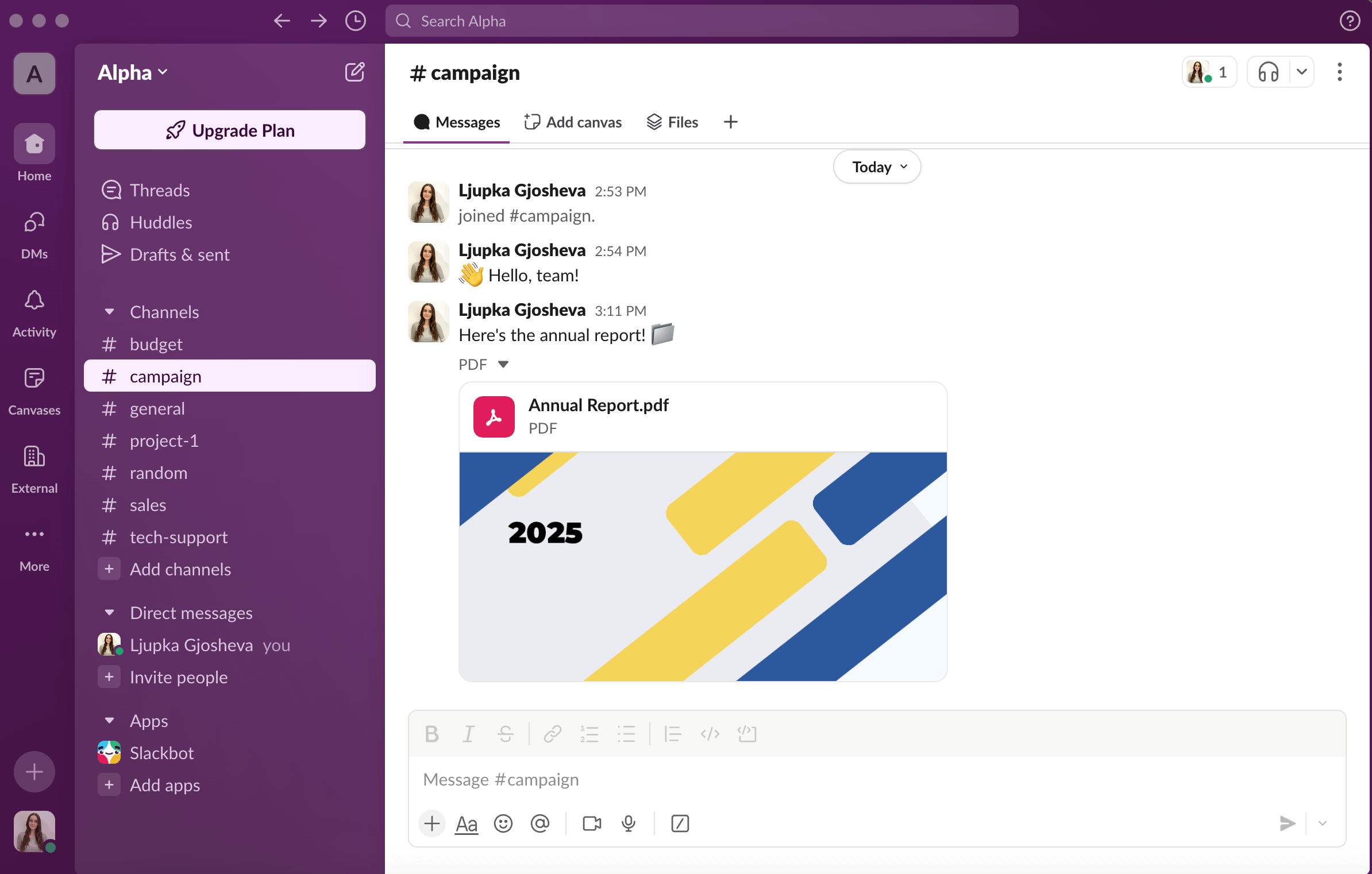Click the Message #campaign input field
Image resolution: width=1372 pixels, height=874 pixels.
[x=877, y=779]
